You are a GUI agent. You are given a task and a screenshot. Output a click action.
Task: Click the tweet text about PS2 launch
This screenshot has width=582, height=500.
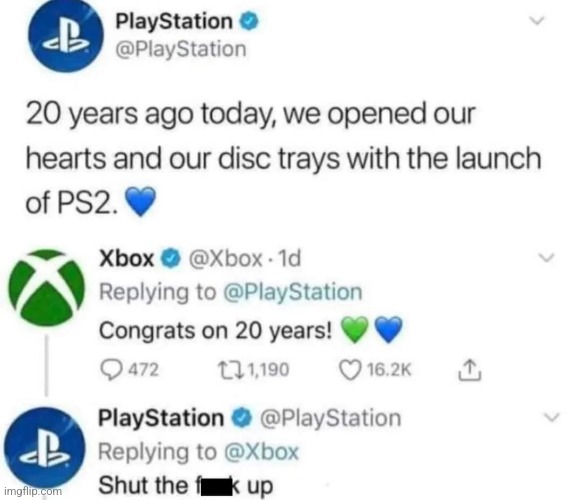[x=283, y=158]
